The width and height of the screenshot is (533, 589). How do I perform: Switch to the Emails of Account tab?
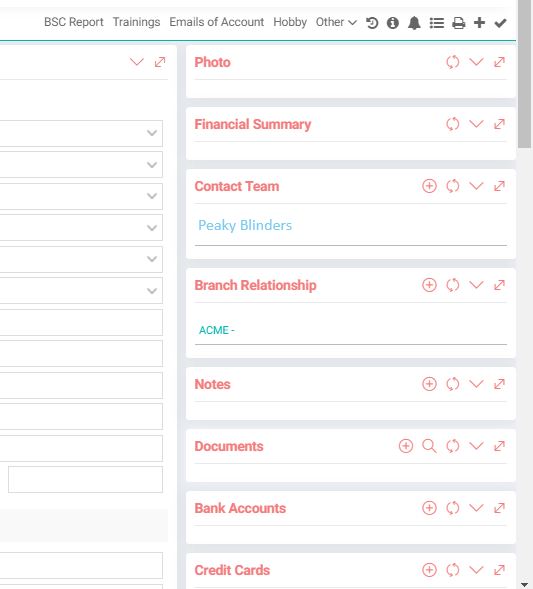[217, 22]
